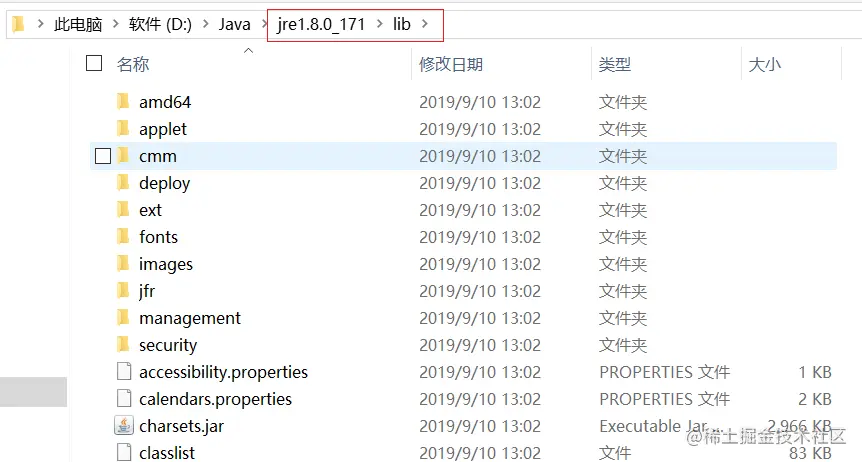
Task: Select the amd64 folder name
Action: [165, 102]
